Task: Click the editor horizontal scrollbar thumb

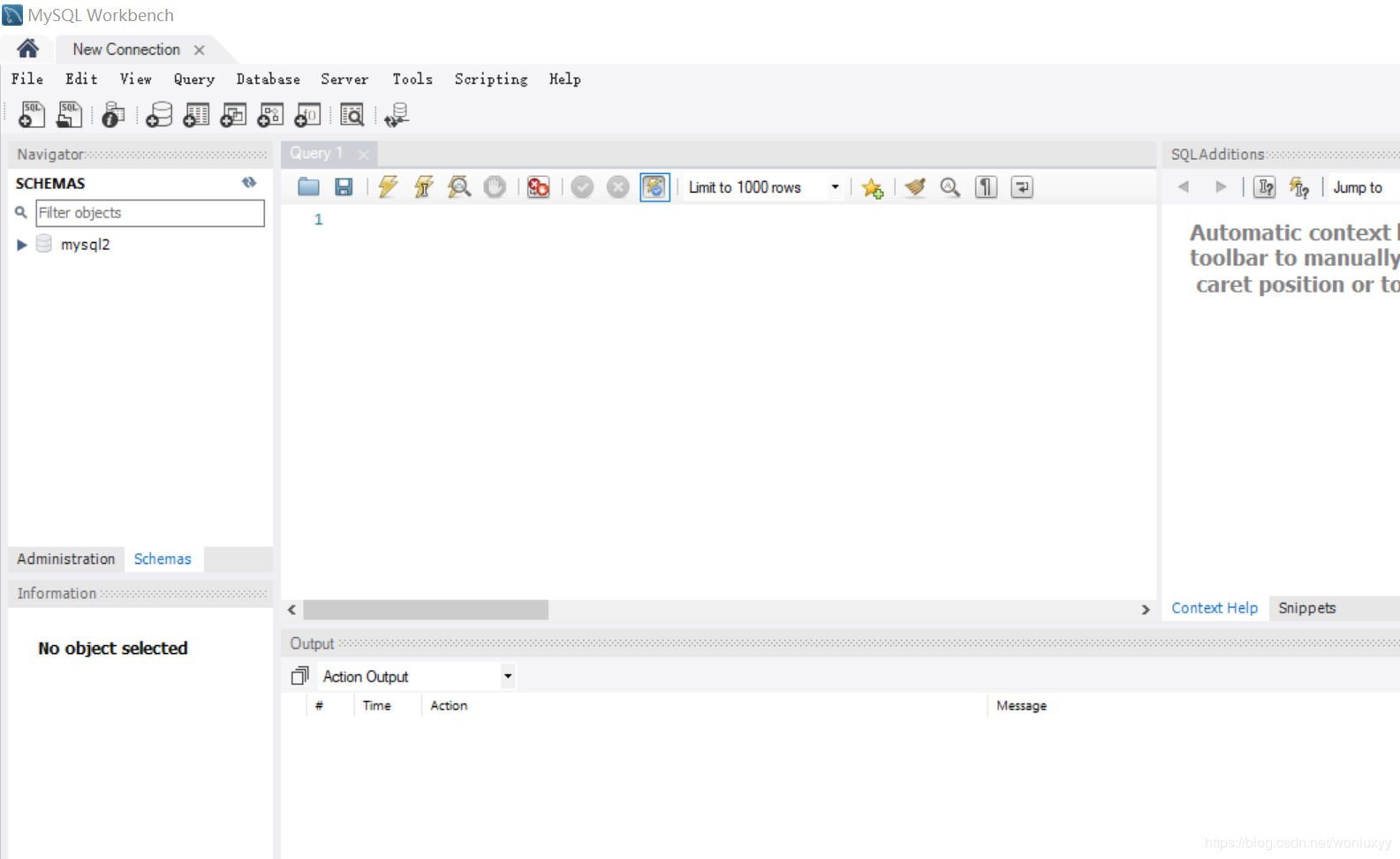Action: point(426,610)
